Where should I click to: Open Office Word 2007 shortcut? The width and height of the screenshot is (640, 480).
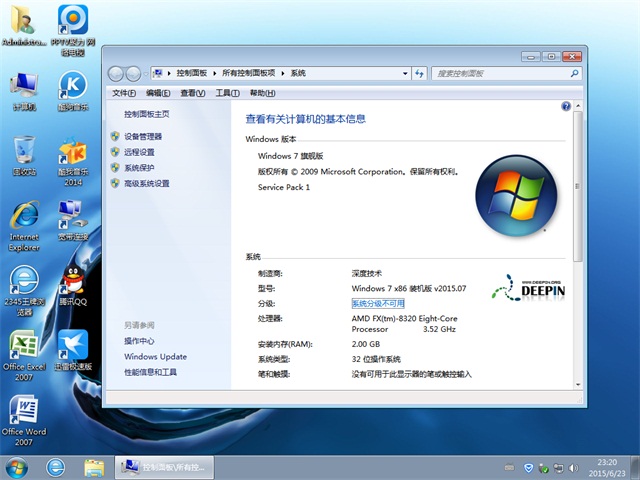pyautogui.click(x=24, y=420)
